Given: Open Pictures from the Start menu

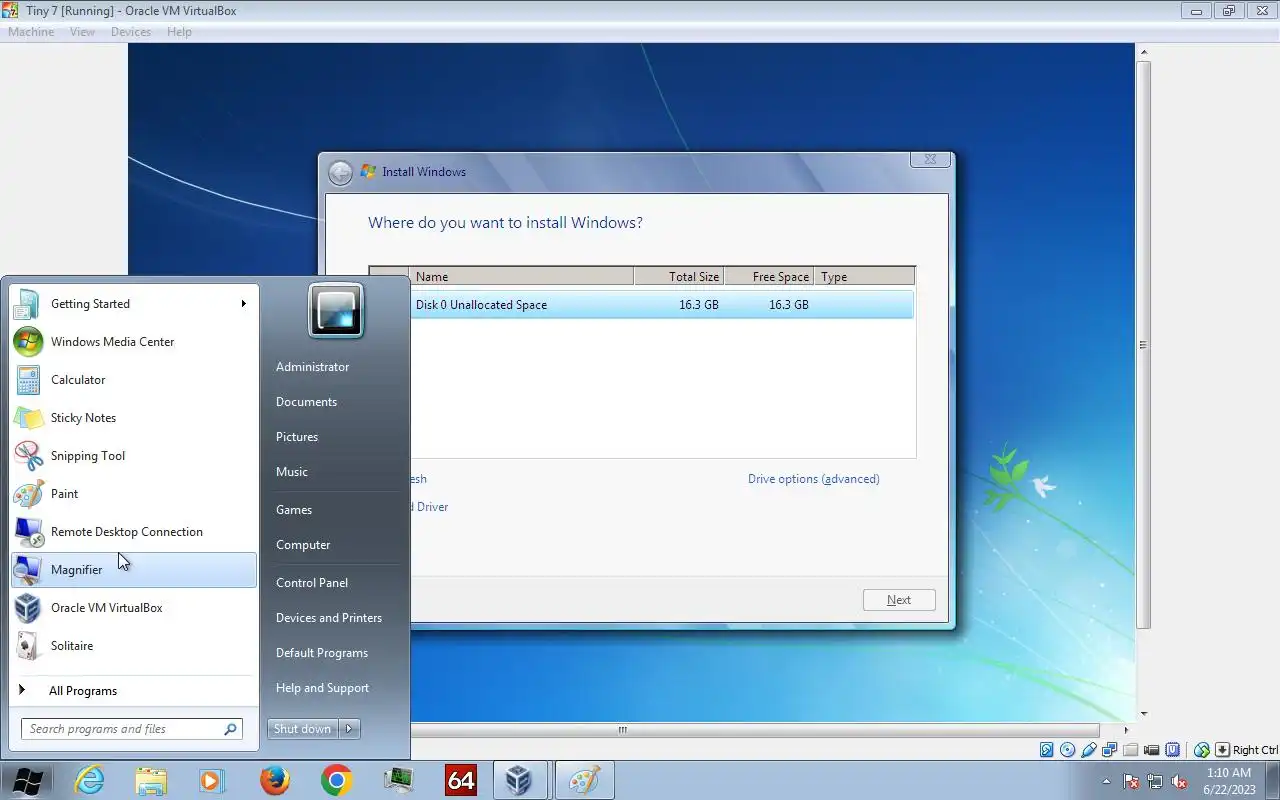Looking at the screenshot, I should point(297,437).
